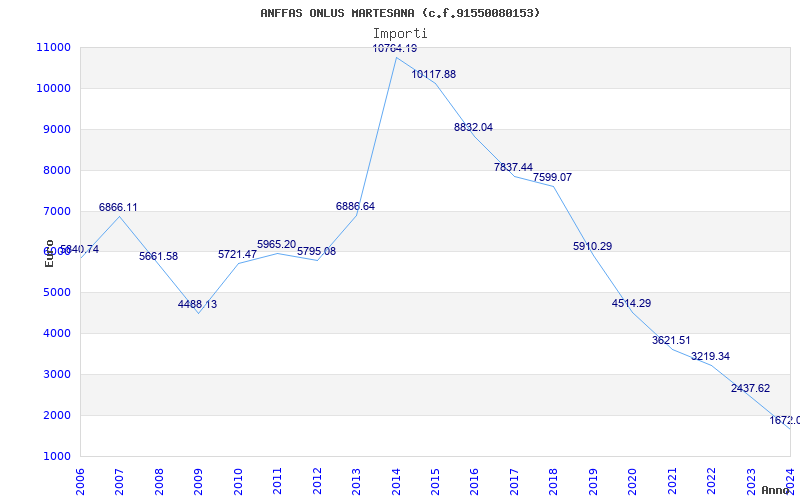Click the 2007 x-axis year label
This screenshot has width=800, height=500.
tap(119, 481)
